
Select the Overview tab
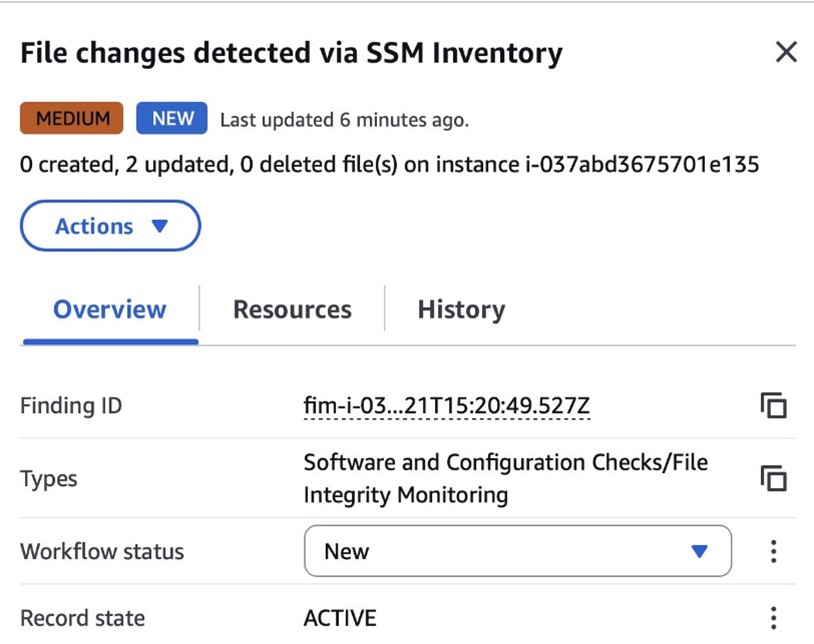click(x=108, y=309)
